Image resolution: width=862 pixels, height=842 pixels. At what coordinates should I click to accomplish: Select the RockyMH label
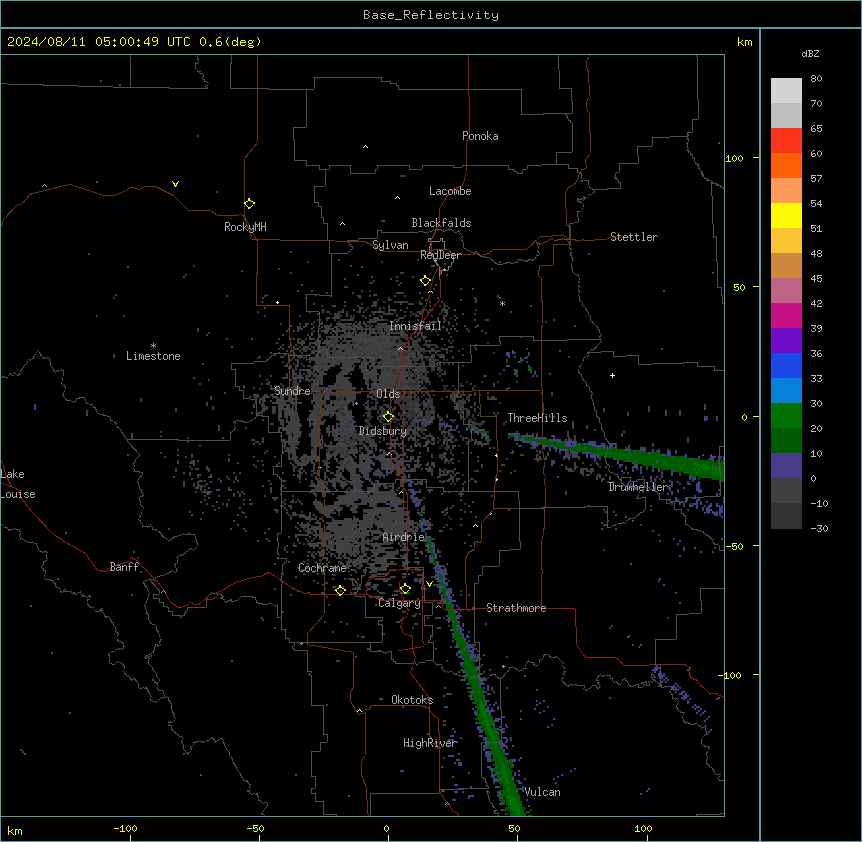click(x=245, y=227)
